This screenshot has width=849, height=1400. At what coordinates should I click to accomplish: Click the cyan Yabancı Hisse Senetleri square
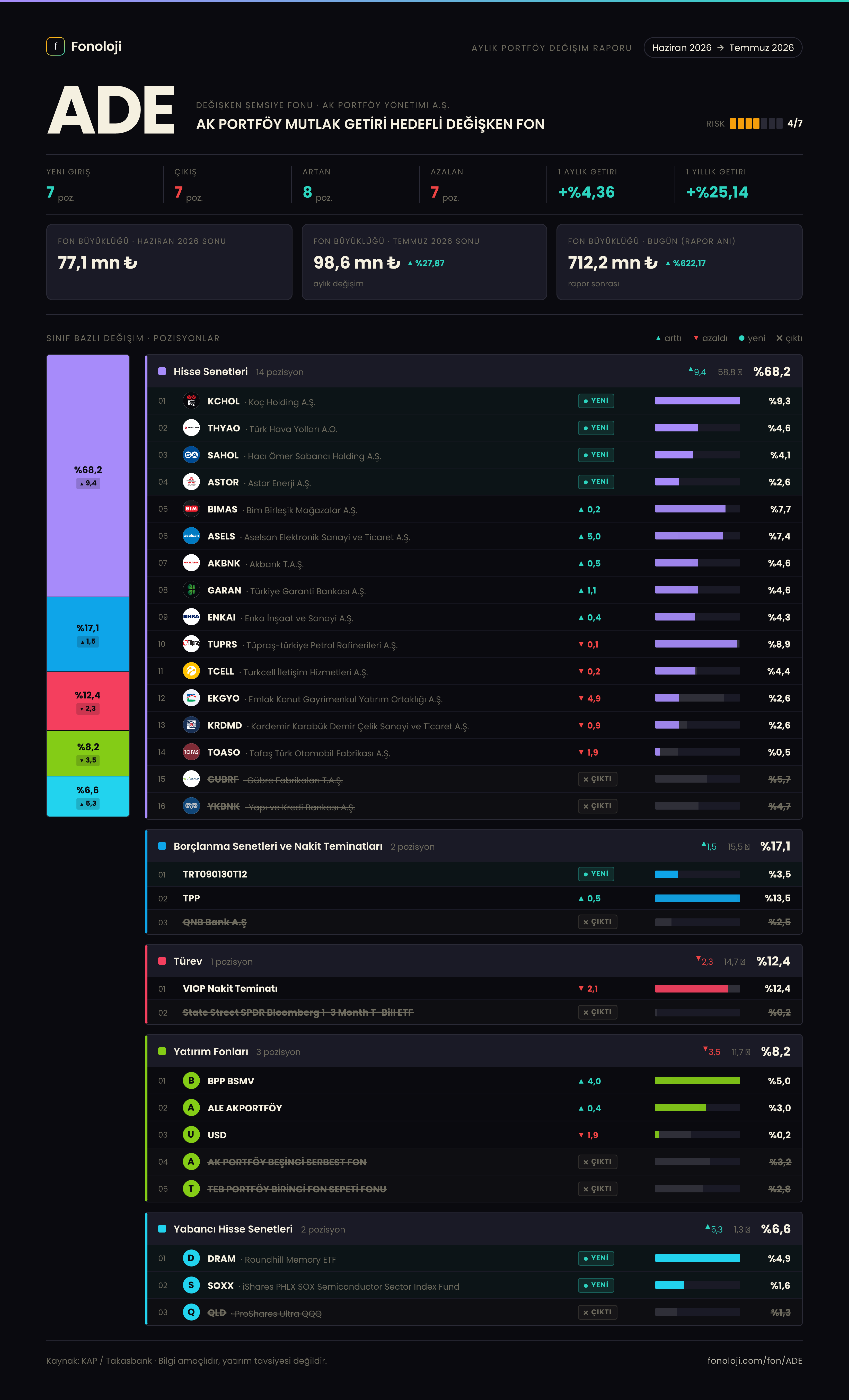[162, 1229]
